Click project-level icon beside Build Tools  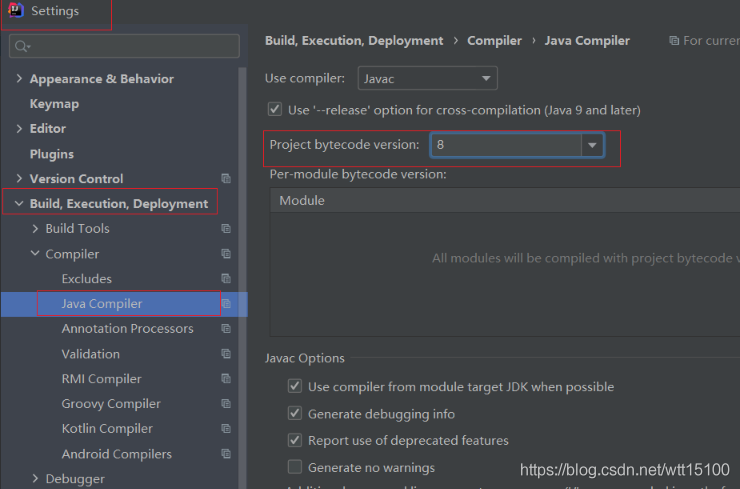coord(226,229)
